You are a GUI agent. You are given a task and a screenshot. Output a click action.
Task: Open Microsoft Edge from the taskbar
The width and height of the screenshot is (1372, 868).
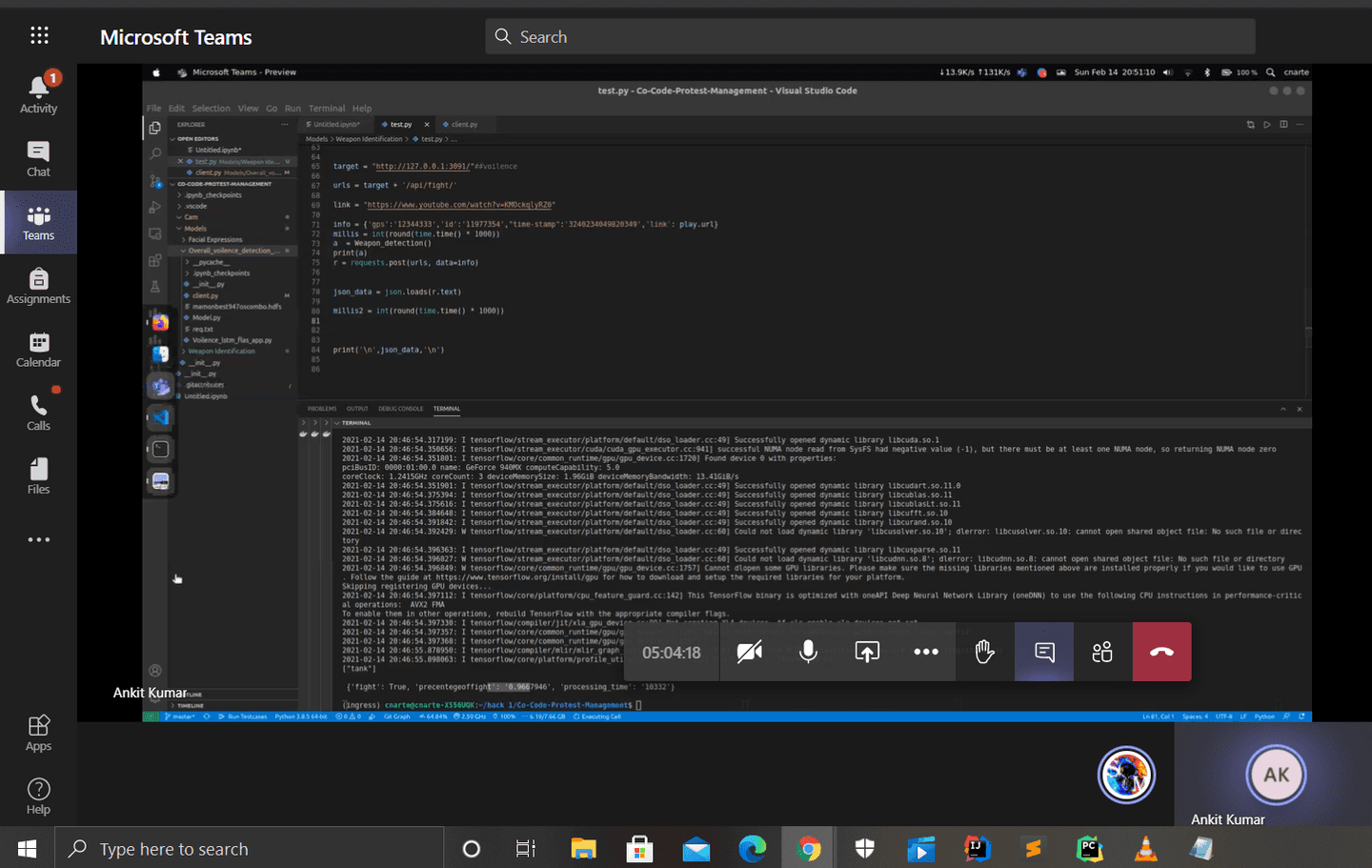(x=752, y=848)
